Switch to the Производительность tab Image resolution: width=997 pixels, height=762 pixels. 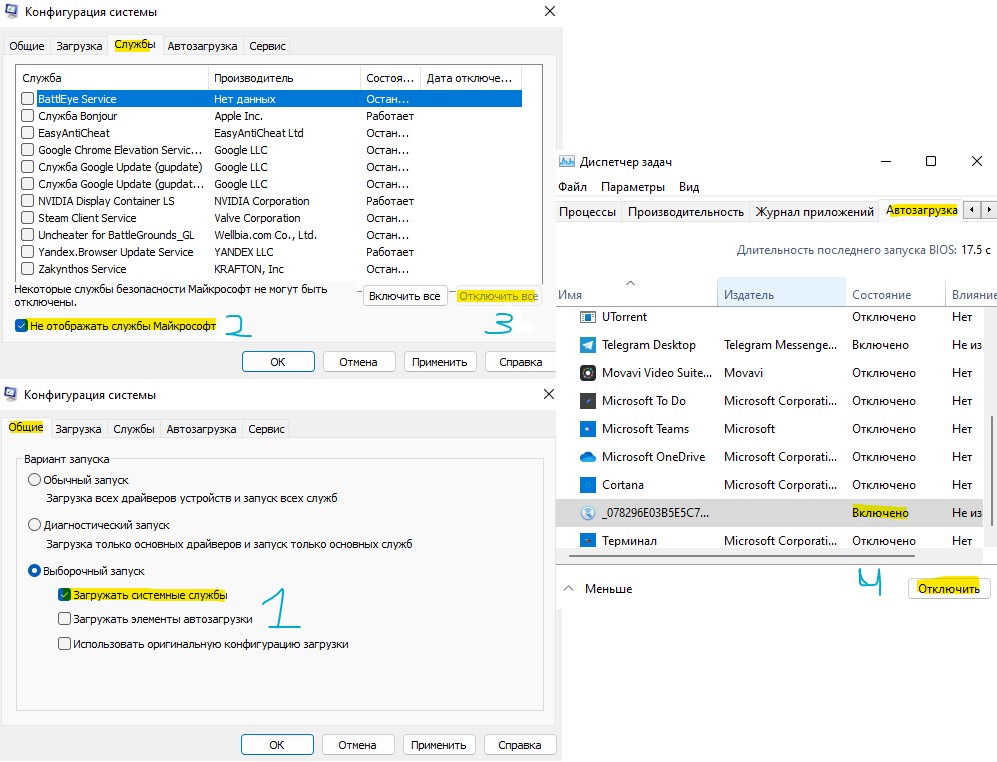(x=686, y=212)
